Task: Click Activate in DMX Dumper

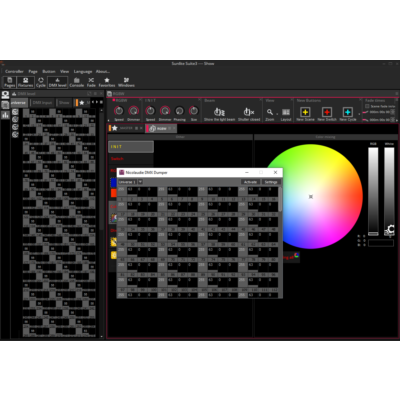Action: (x=250, y=182)
